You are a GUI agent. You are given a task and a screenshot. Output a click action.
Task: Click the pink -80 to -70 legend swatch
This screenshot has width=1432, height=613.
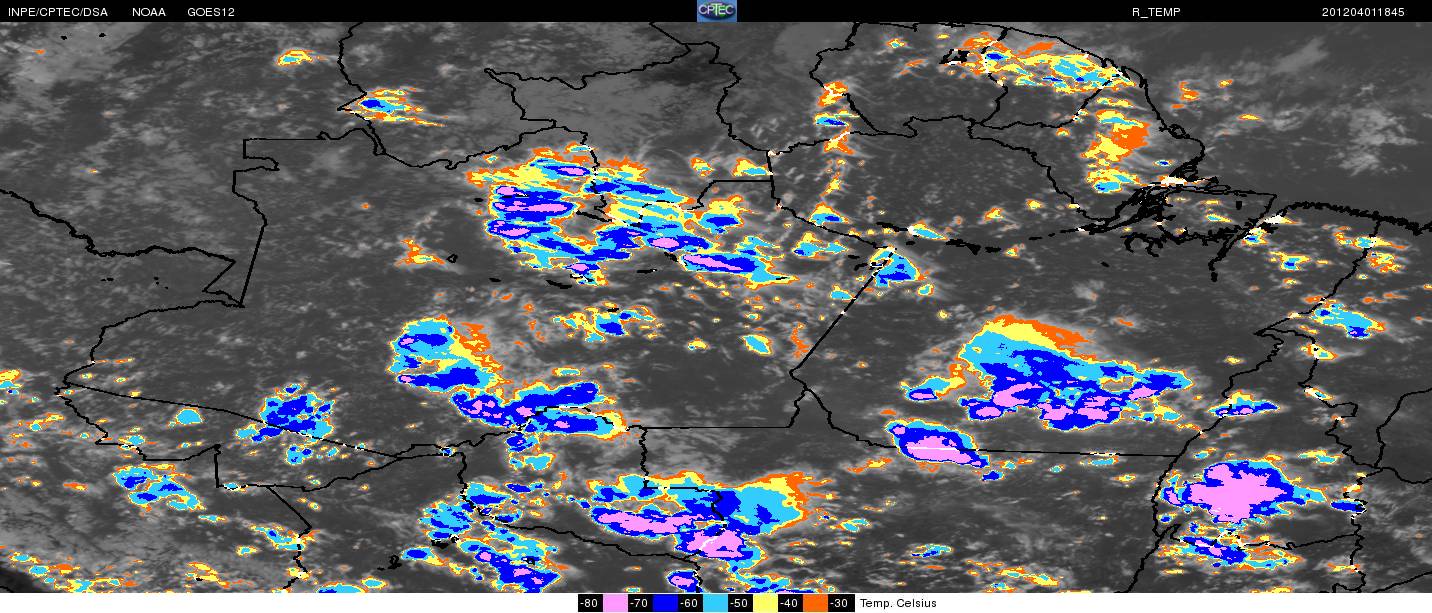coord(615,603)
